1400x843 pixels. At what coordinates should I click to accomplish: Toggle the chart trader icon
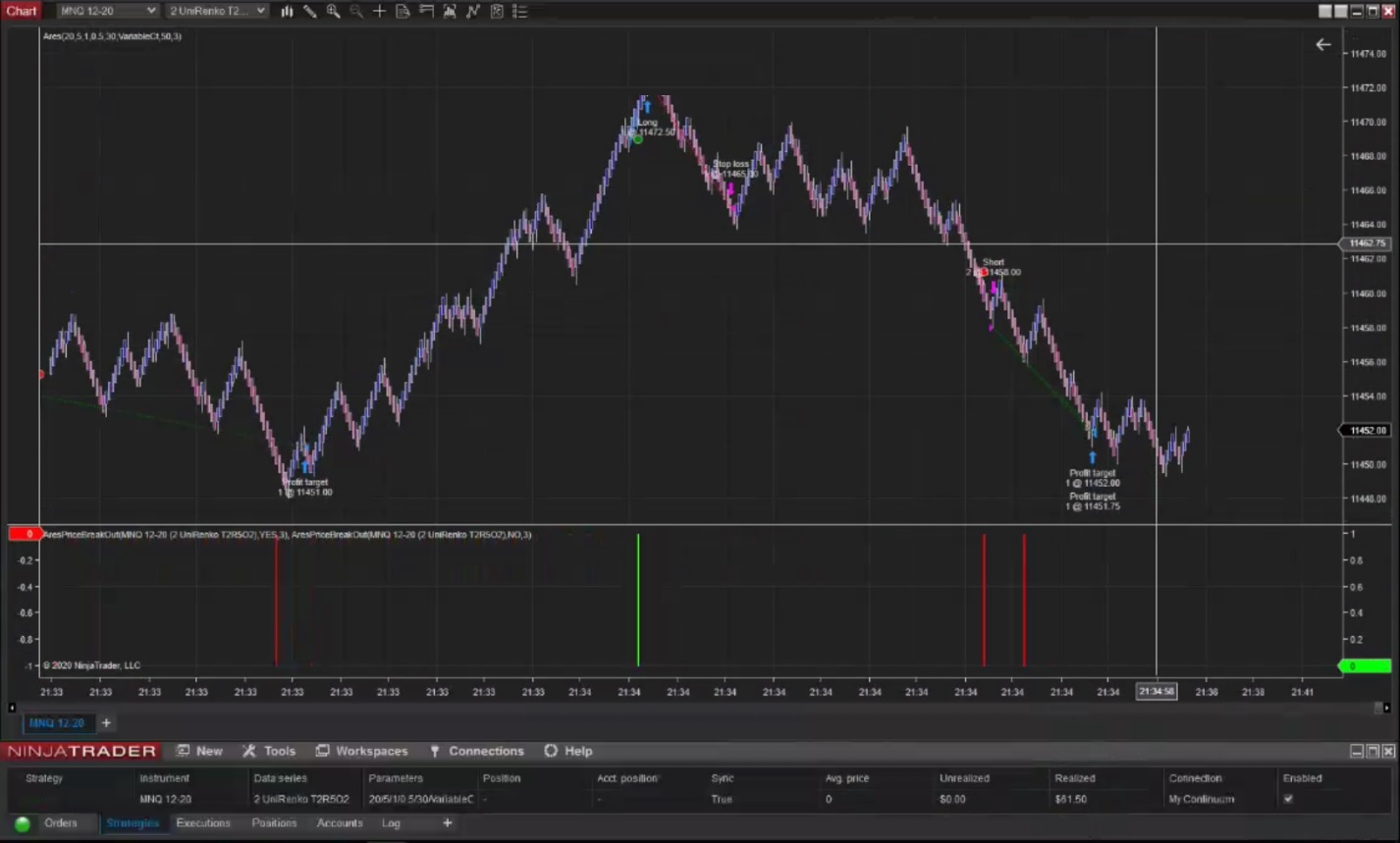click(x=426, y=11)
